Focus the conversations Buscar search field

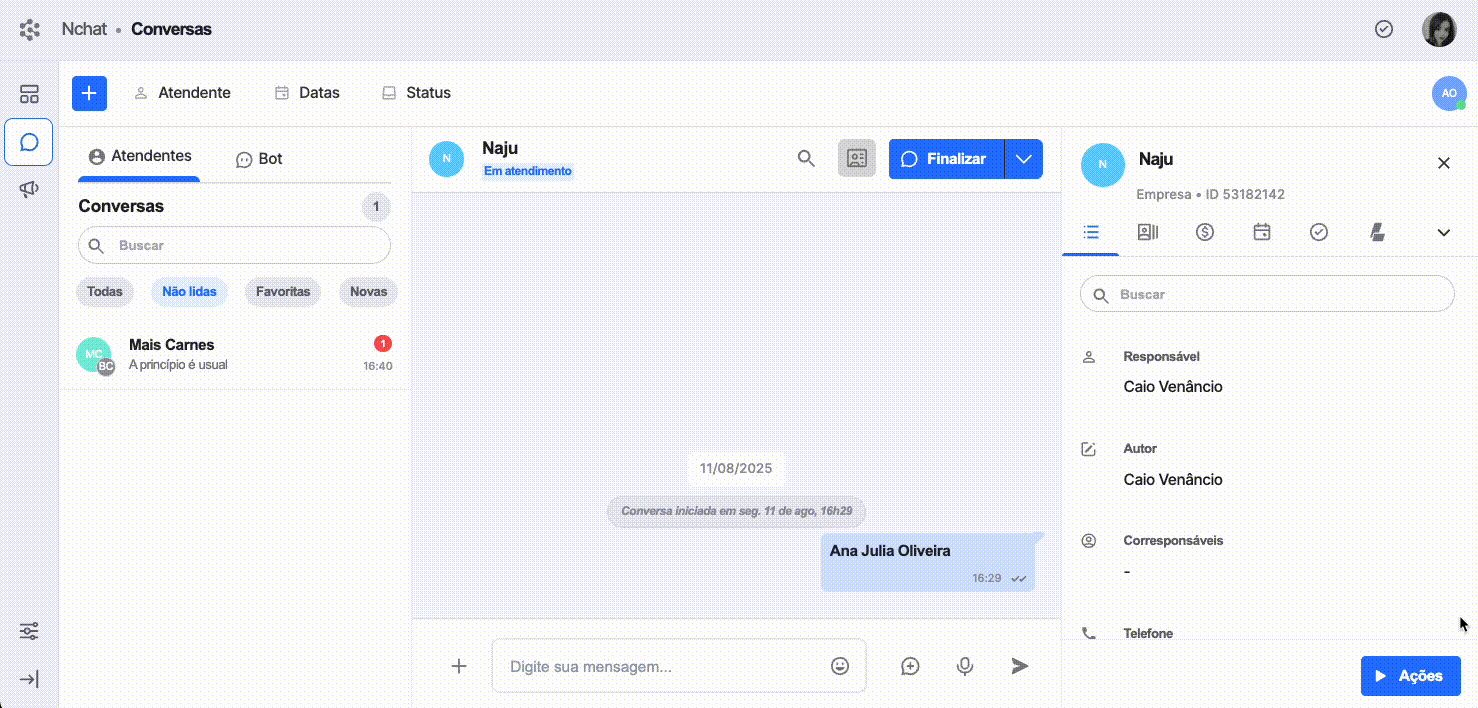tap(234, 245)
